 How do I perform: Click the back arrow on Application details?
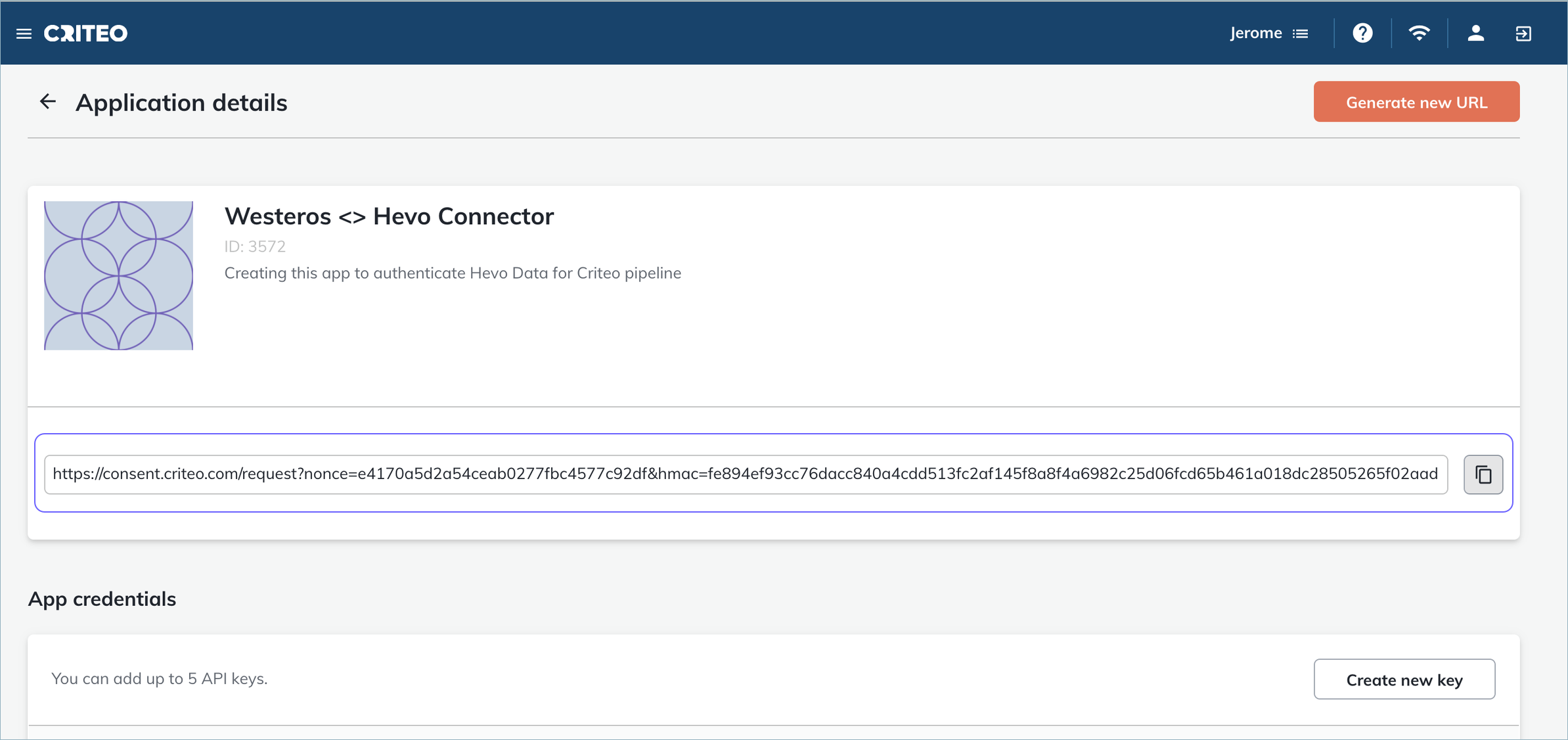[48, 101]
